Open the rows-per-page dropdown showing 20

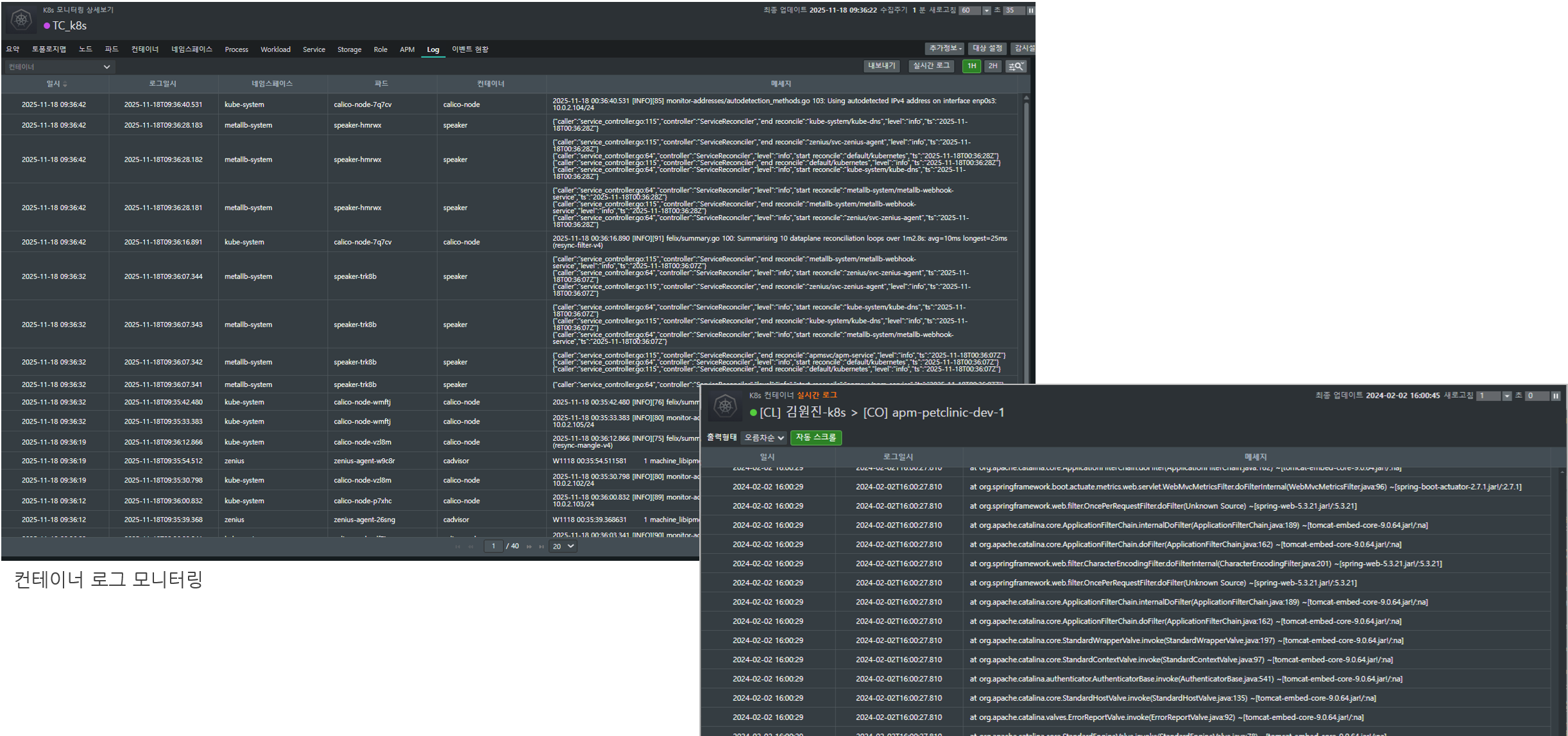[563, 547]
